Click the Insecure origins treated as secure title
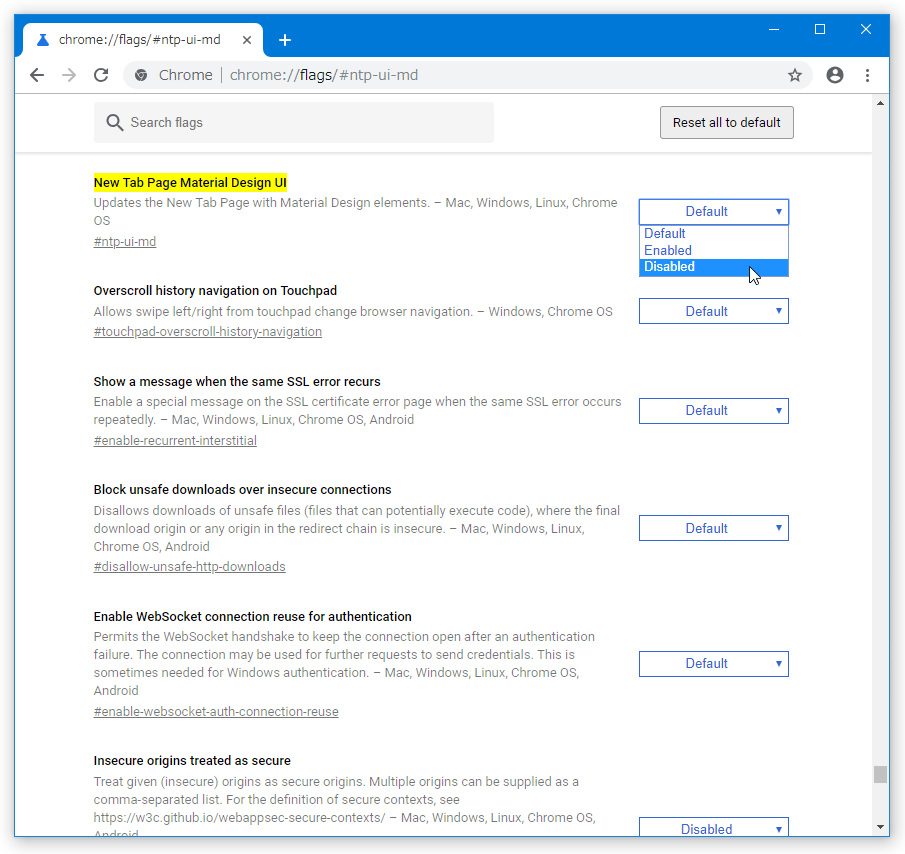Screen dimensions: 905x854 tap(192, 761)
